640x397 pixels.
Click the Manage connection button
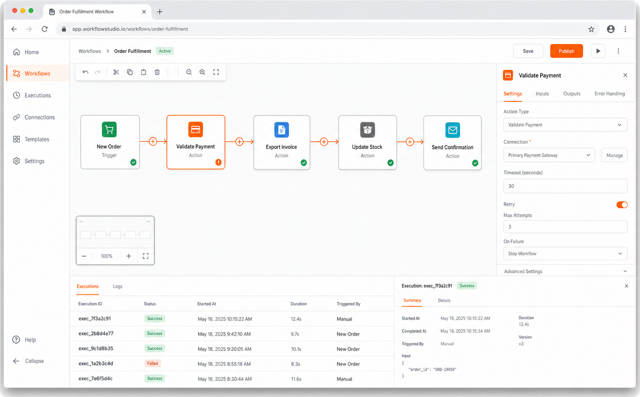[x=614, y=155]
